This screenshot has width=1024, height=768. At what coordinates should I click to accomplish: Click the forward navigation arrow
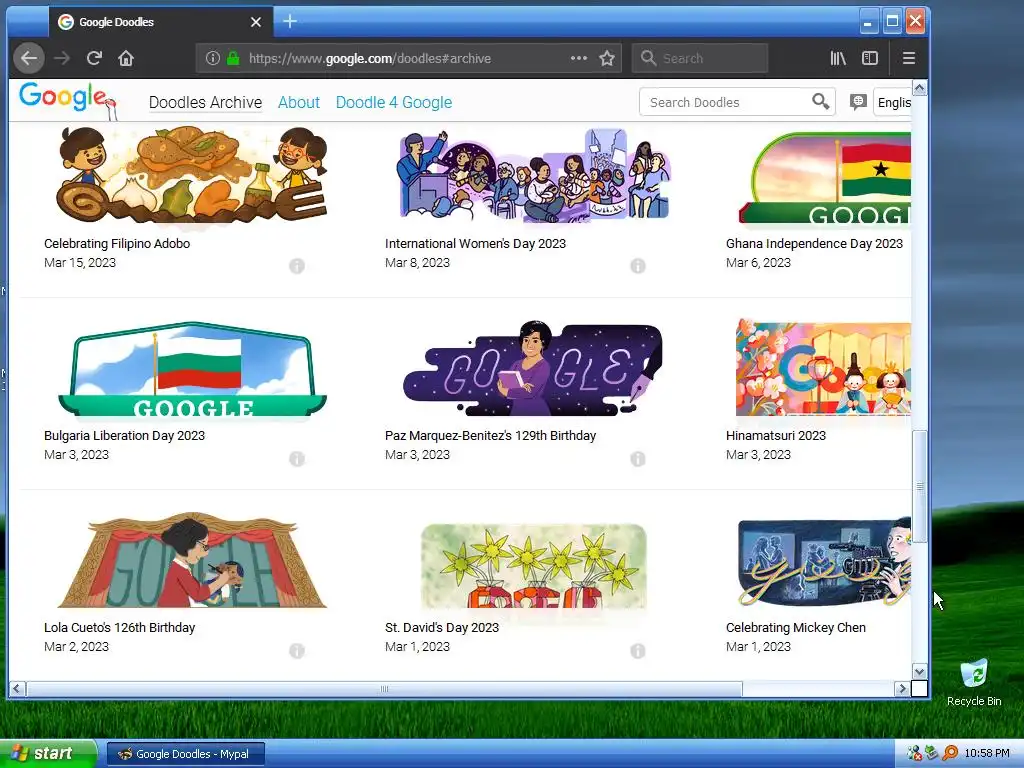coord(62,58)
